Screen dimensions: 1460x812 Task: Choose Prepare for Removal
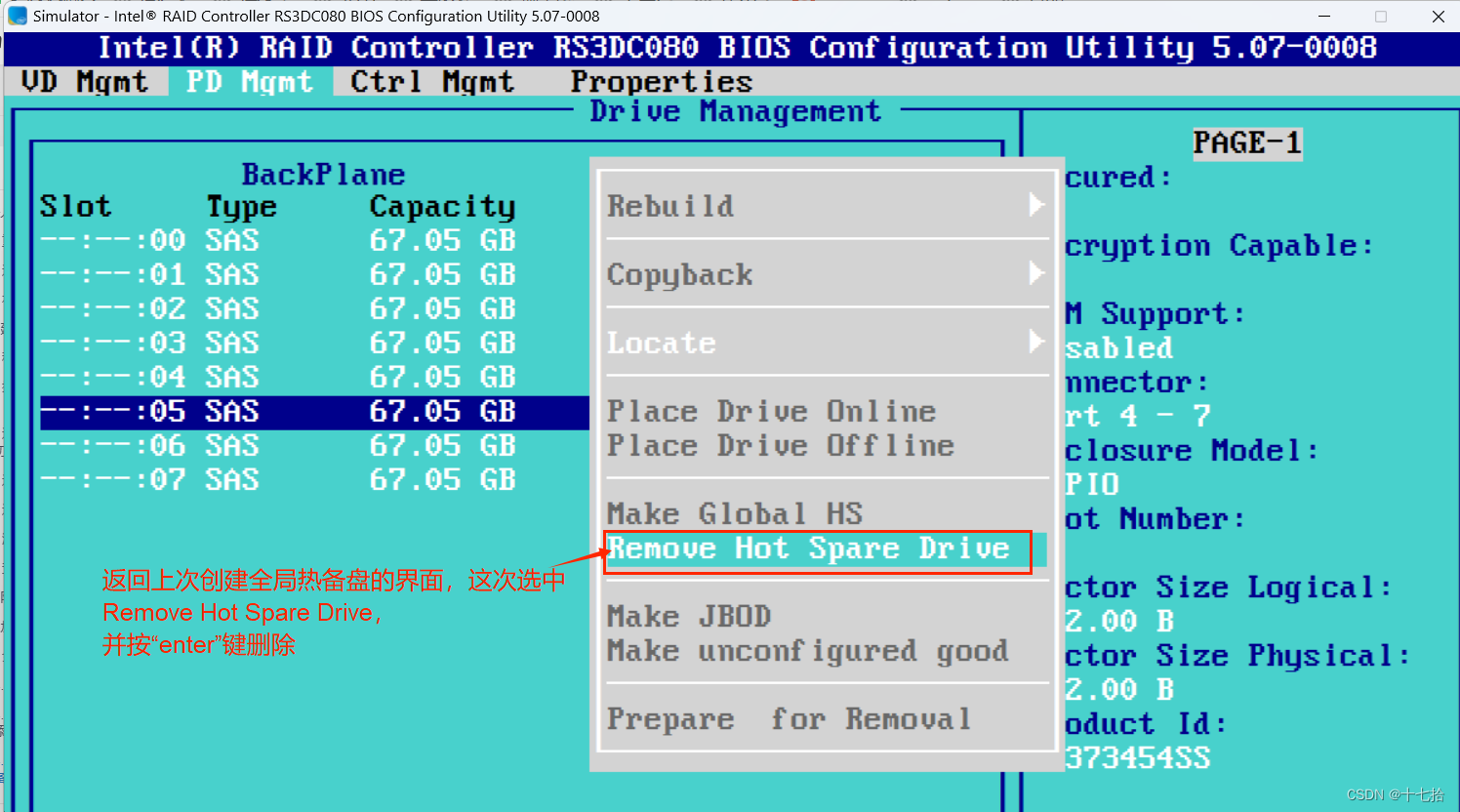tap(790, 719)
